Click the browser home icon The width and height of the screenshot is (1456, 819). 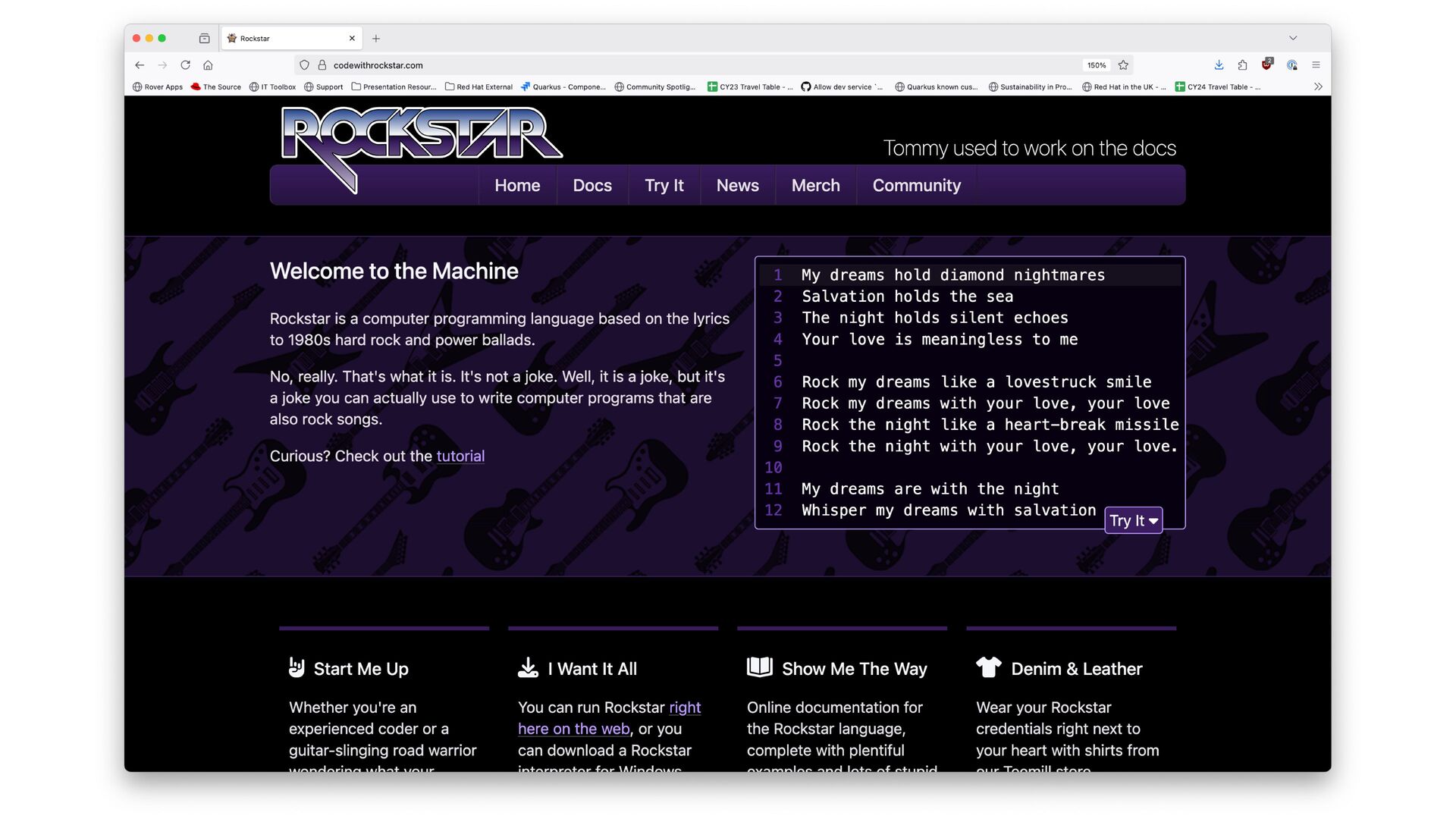pyautogui.click(x=208, y=65)
